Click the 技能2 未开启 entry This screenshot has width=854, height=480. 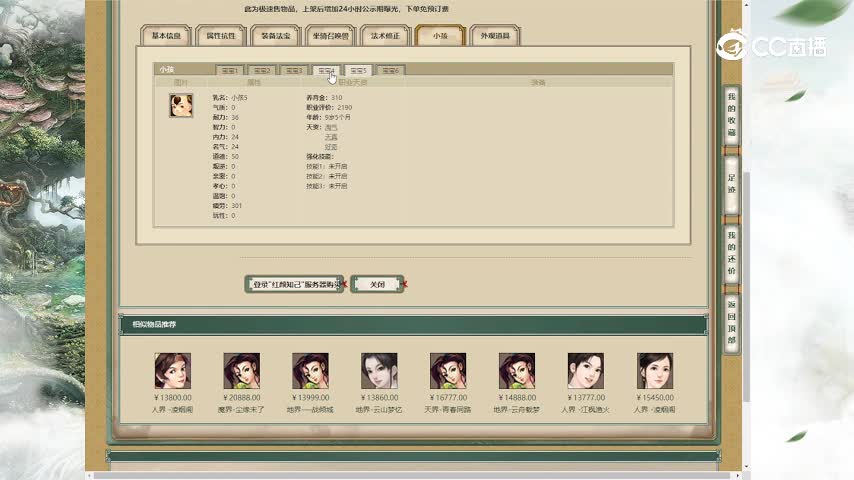click(327, 176)
